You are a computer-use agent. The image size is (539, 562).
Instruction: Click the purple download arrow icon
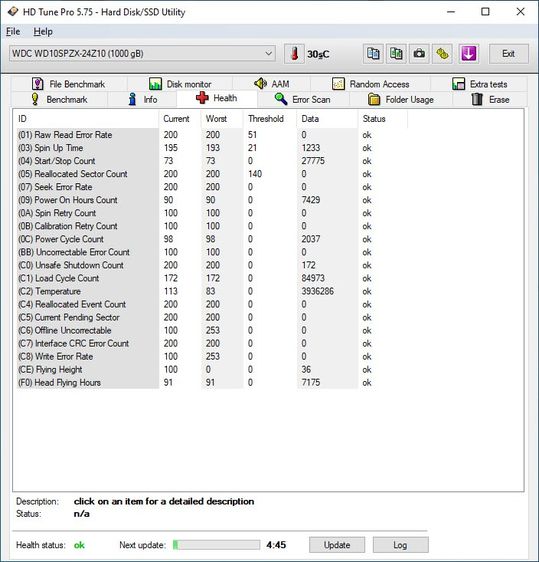pos(469,54)
